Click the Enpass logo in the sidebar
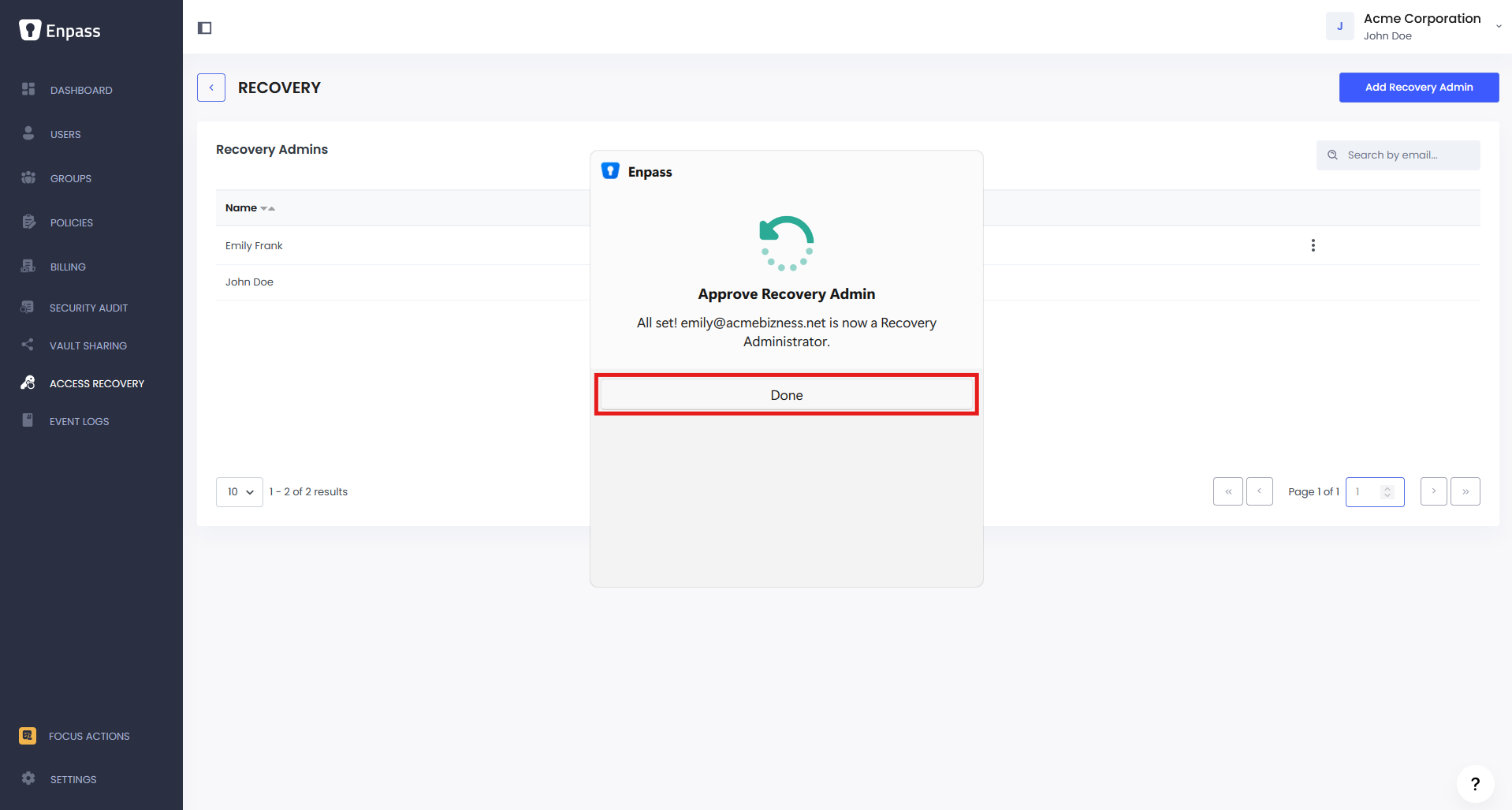Image resolution: width=1512 pixels, height=810 pixels. pos(60,31)
